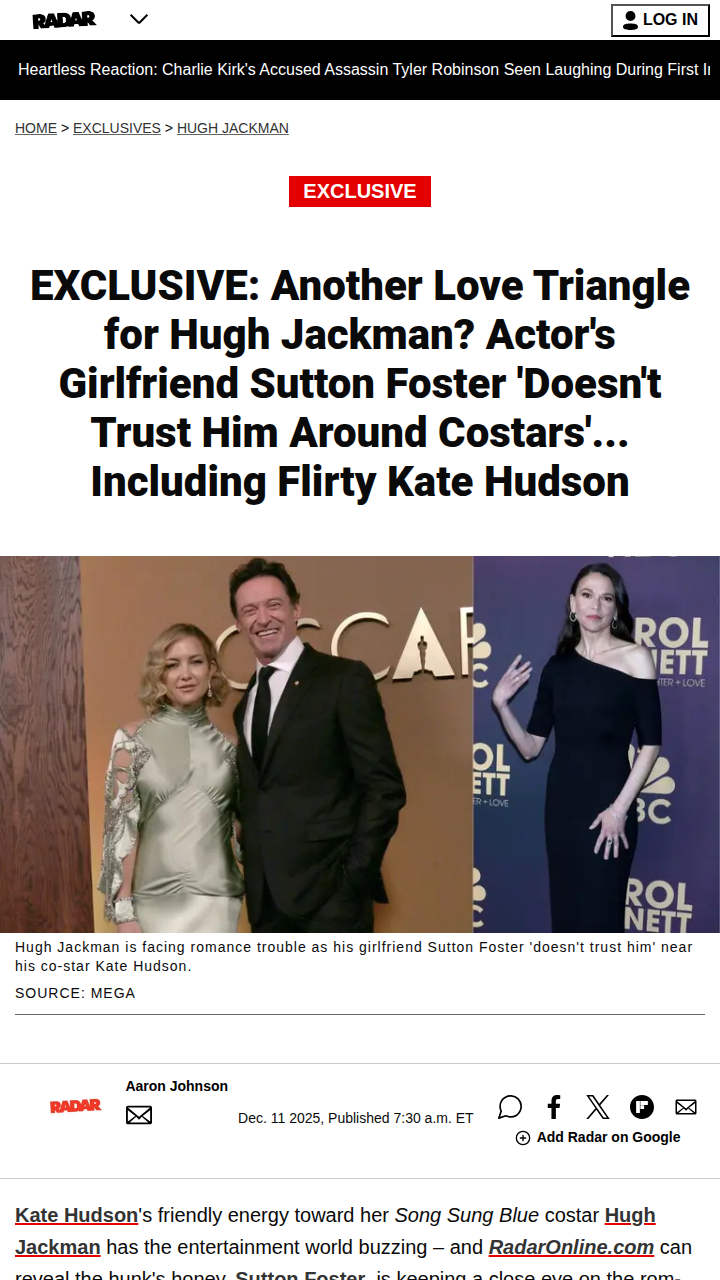Click the LOG IN button
This screenshot has width=720, height=1280.
[x=660, y=20]
